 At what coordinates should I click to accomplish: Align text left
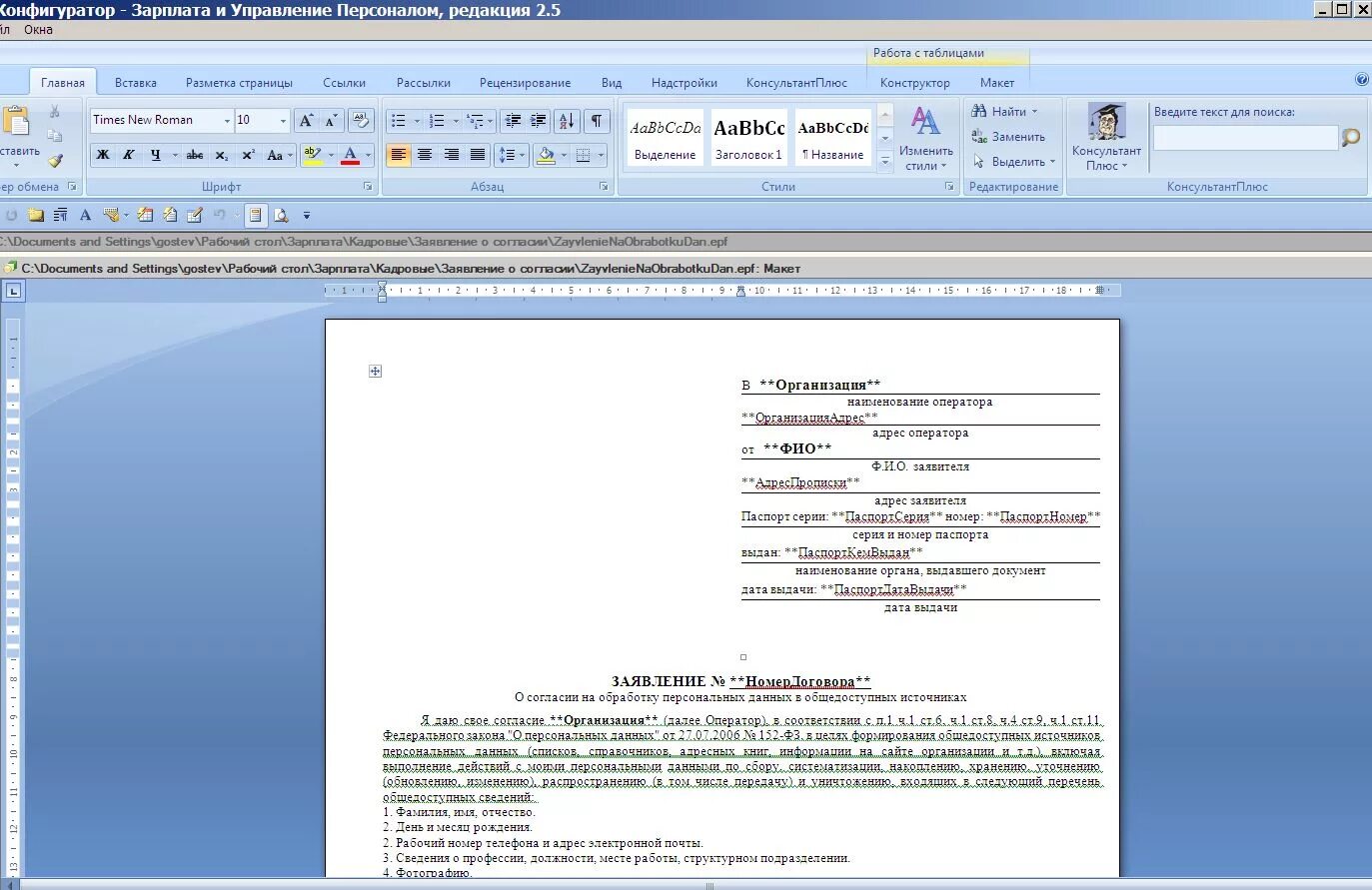pos(399,155)
